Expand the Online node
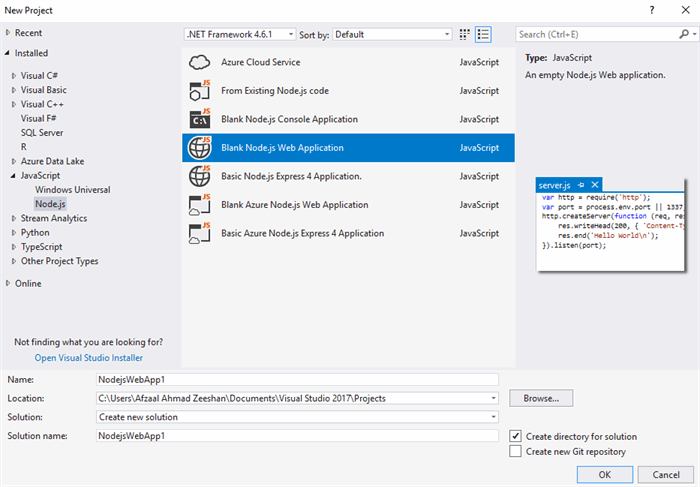This screenshot has height=487, width=700. pos(8,283)
